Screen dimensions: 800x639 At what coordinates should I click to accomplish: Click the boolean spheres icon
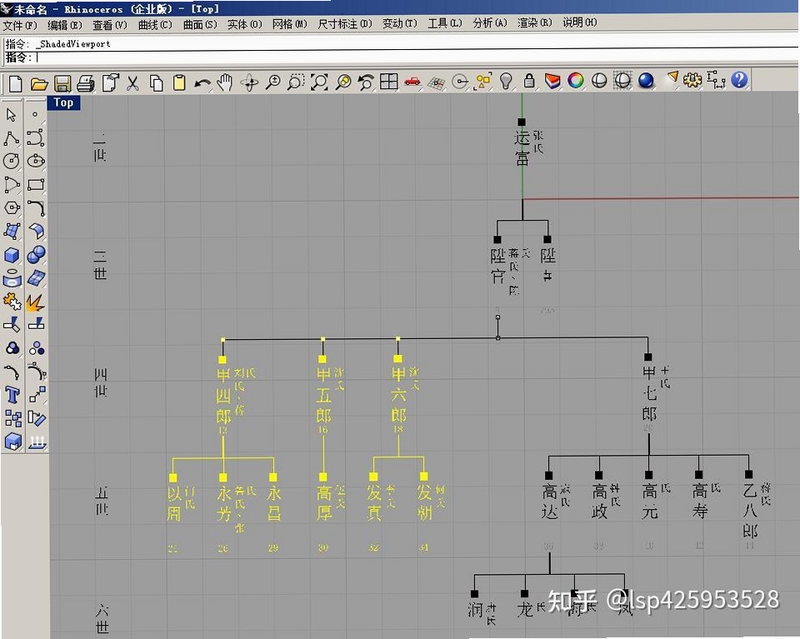(x=36, y=255)
